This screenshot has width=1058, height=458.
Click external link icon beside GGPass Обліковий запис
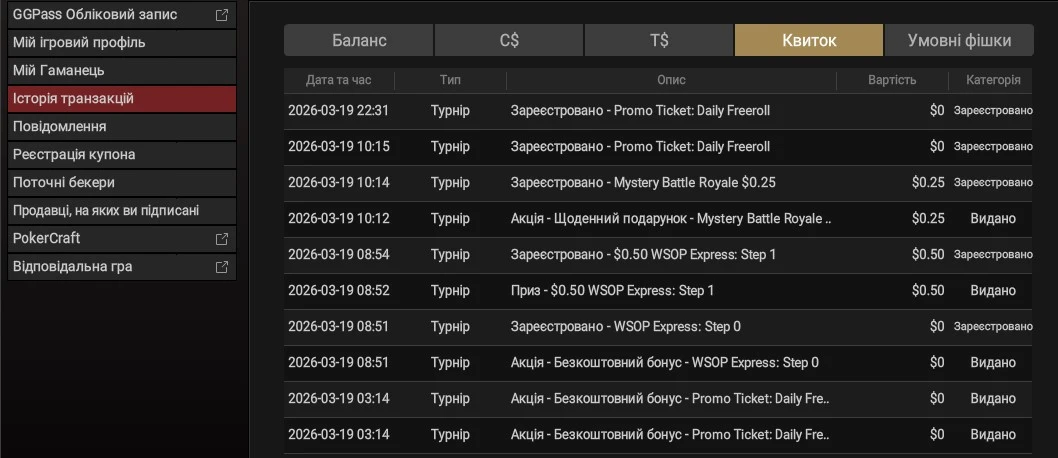point(222,15)
